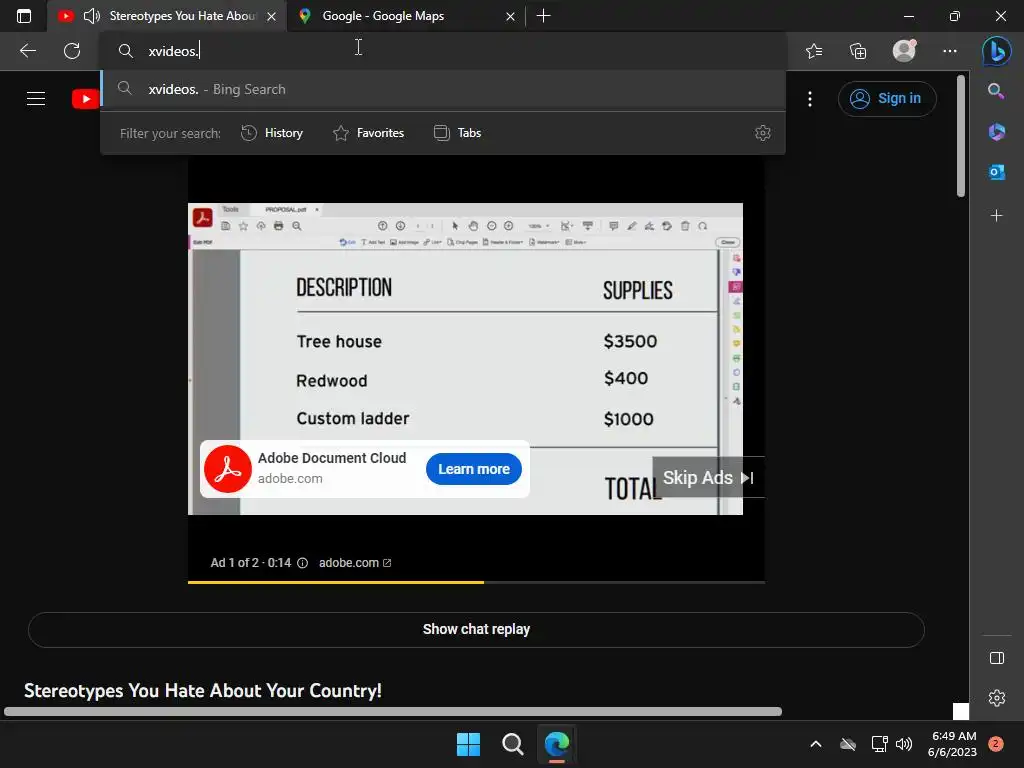Viewport: 1024px width, 768px height.
Task: Show chat replay
Action: [x=476, y=630]
